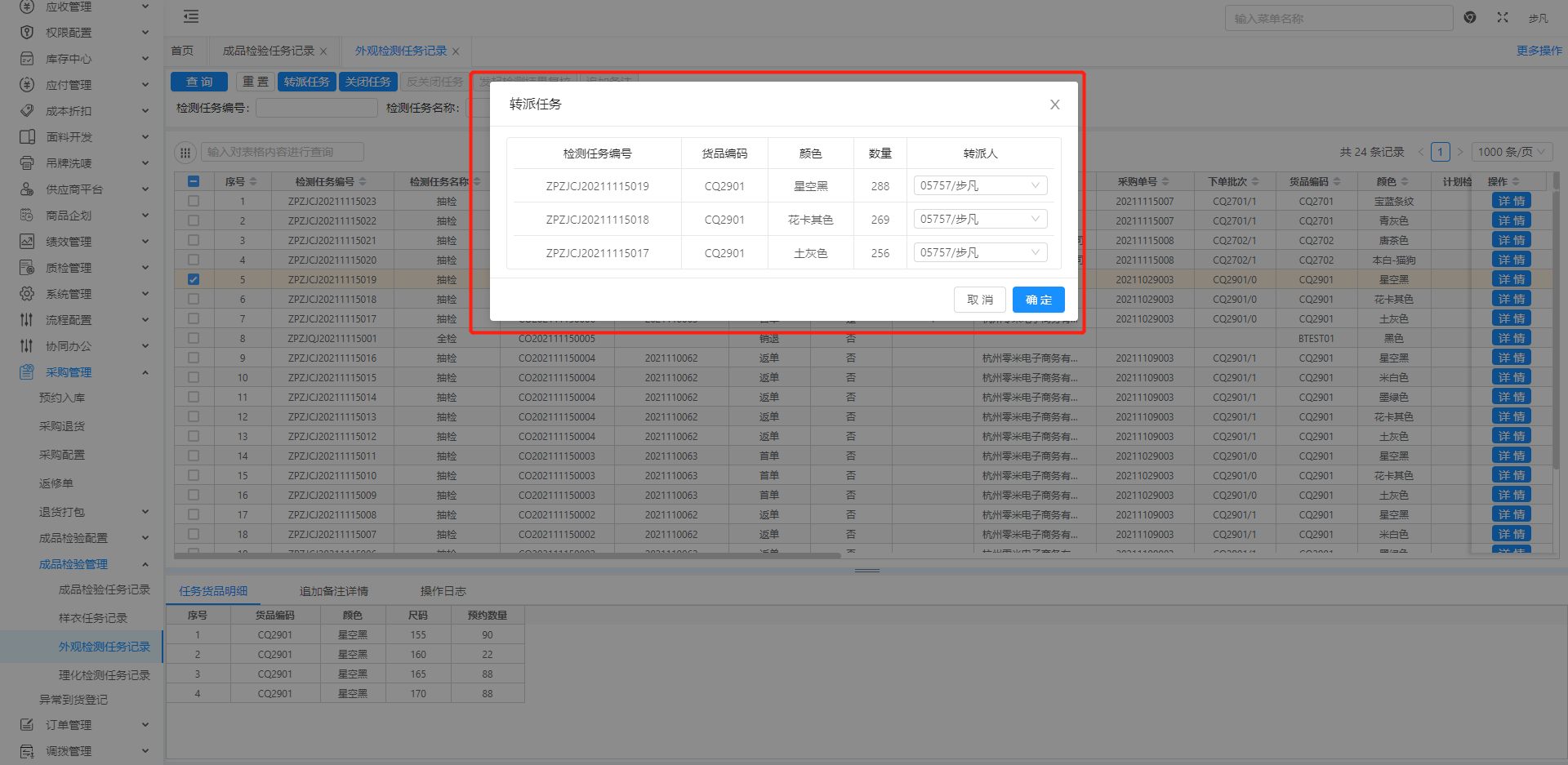Click the theme icon beside the search box
The height and width of the screenshot is (765, 1568).
click(x=1470, y=17)
